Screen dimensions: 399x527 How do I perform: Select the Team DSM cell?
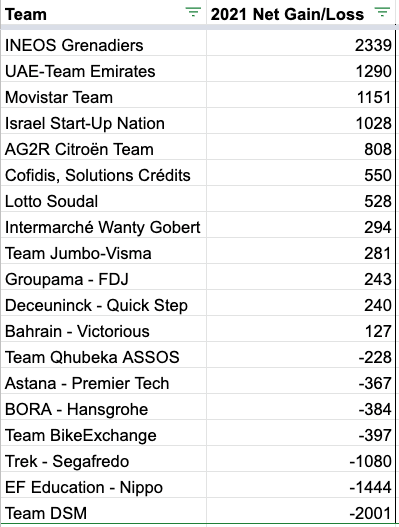(x=104, y=514)
